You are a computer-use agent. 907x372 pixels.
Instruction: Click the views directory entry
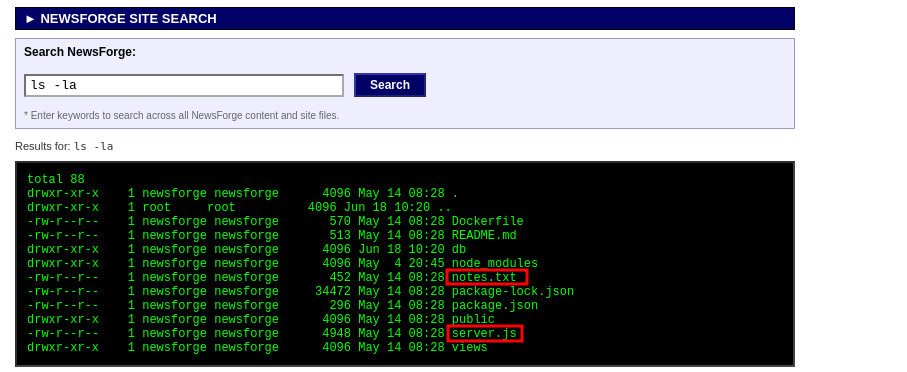pos(469,347)
